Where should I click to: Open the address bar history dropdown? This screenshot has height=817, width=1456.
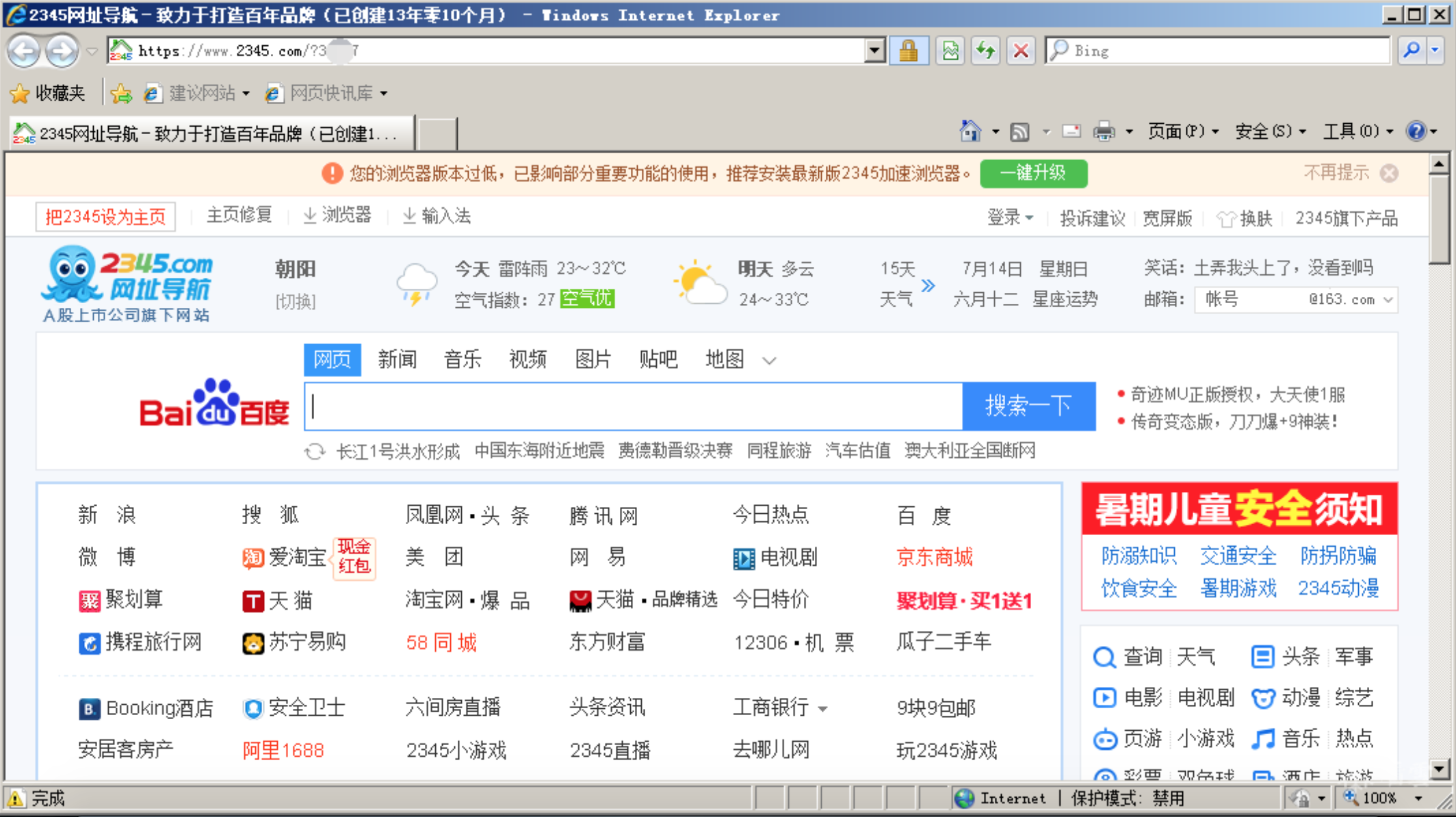pos(874,51)
